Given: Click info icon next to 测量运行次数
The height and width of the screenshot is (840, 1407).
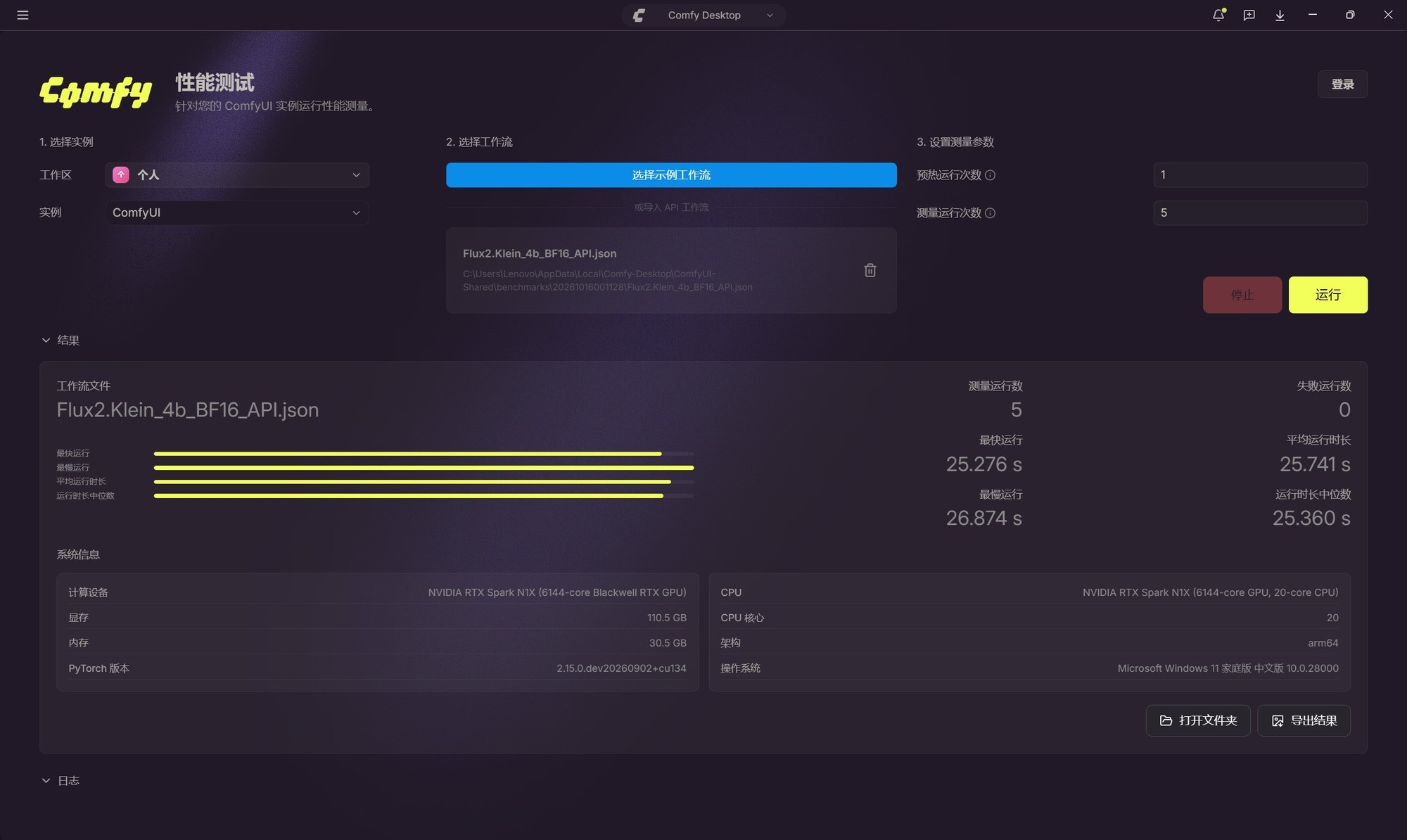Looking at the screenshot, I should coord(990,213).
